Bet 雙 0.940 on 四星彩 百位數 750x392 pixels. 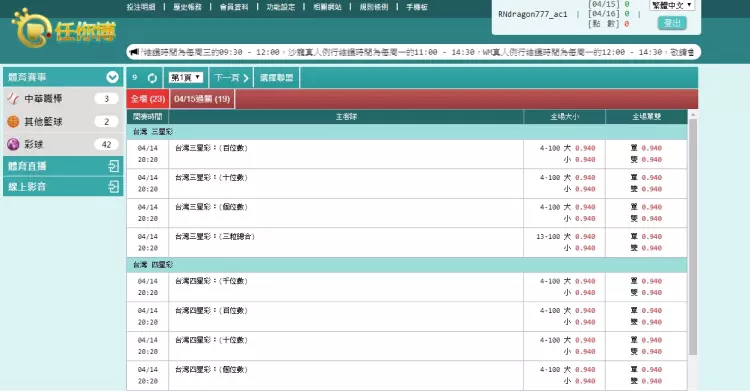point(651,322)
